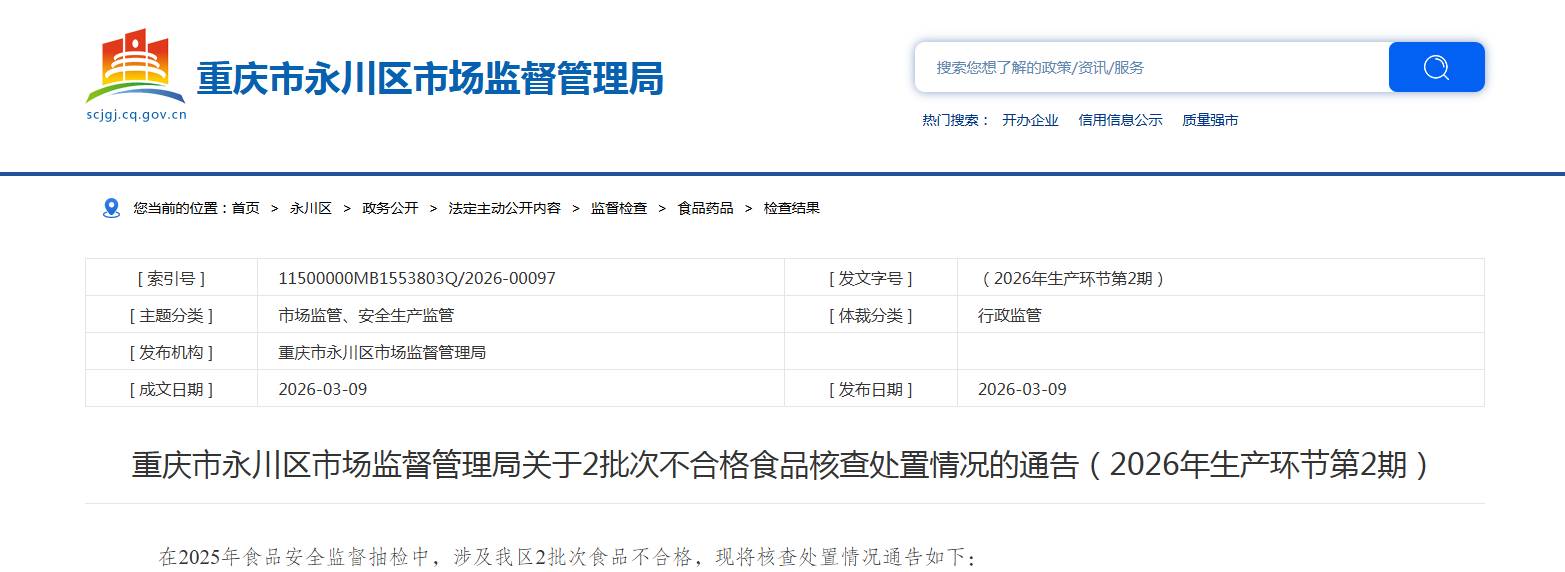
Task: Go to 食品药品 breadcrumb section
Action: tap(705, 208)
